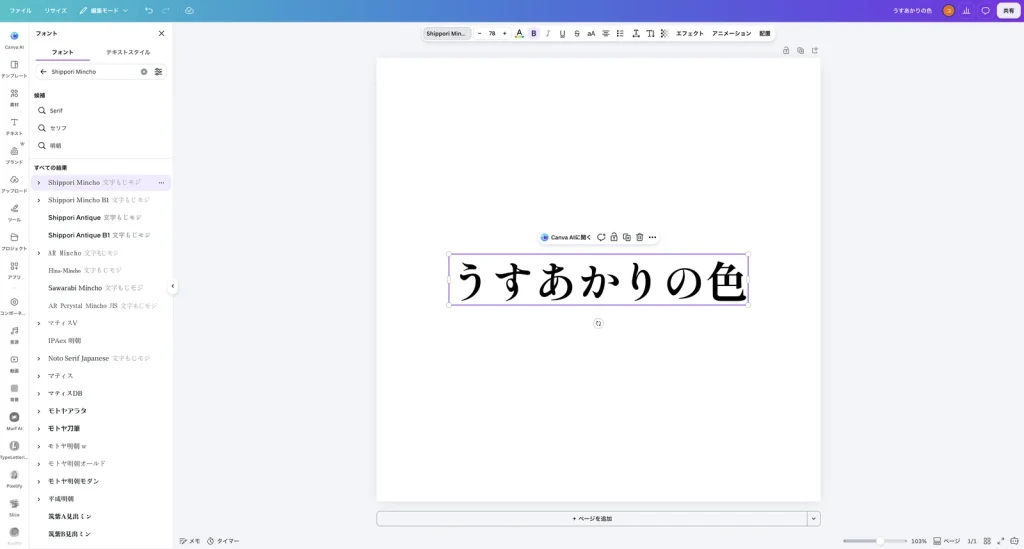Open the 配置 position button
This screenshot has height=549, width=1024.
point(765,33)
